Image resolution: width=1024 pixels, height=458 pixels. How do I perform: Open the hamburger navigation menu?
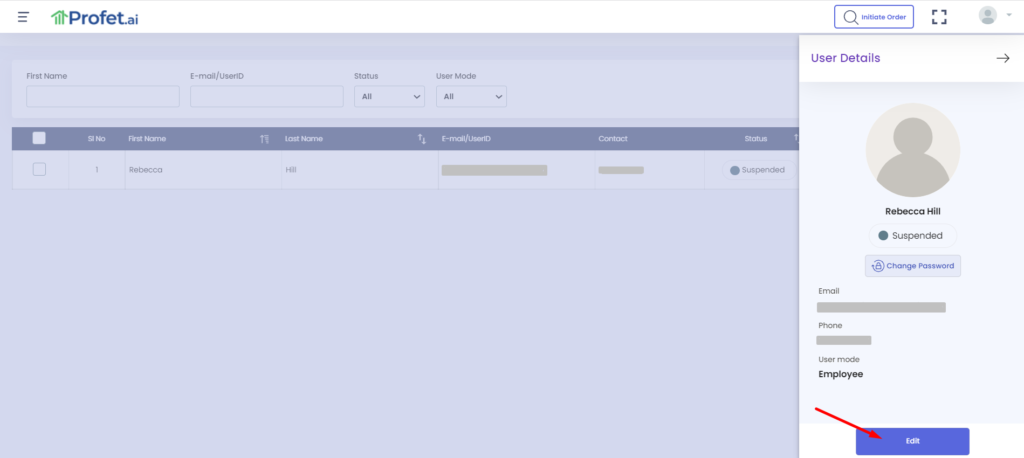(x=23, y=17)
